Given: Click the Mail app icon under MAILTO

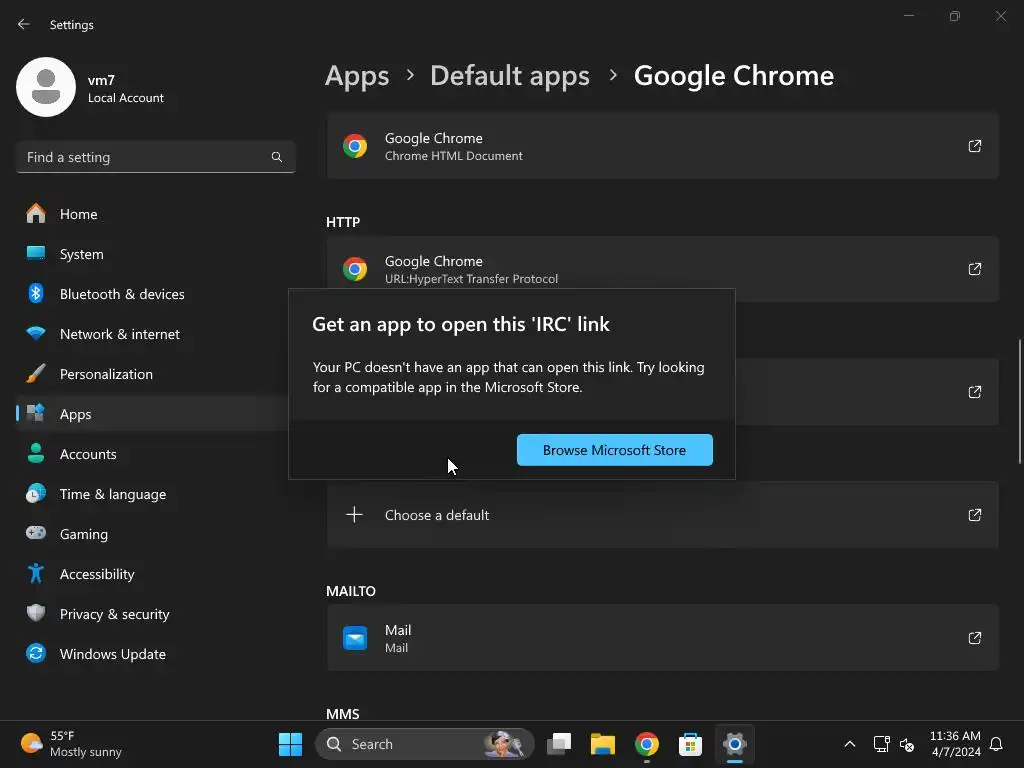Looking at the screenshot, I should coord(355,638).
